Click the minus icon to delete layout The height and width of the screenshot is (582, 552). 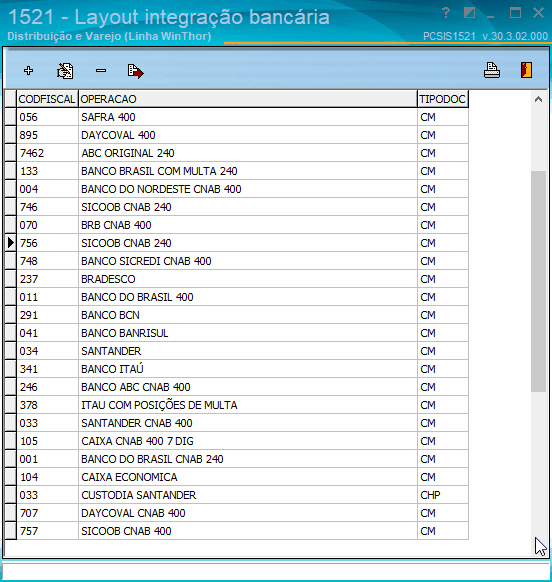tap(101, 70)
